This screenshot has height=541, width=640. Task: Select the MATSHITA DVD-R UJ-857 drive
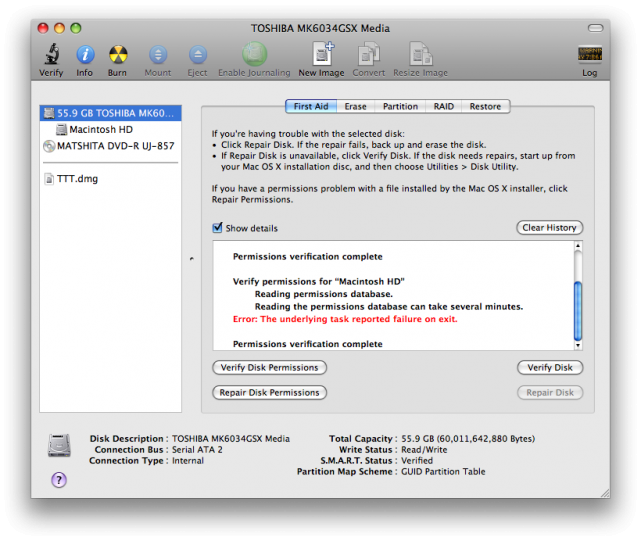(111, 146)
